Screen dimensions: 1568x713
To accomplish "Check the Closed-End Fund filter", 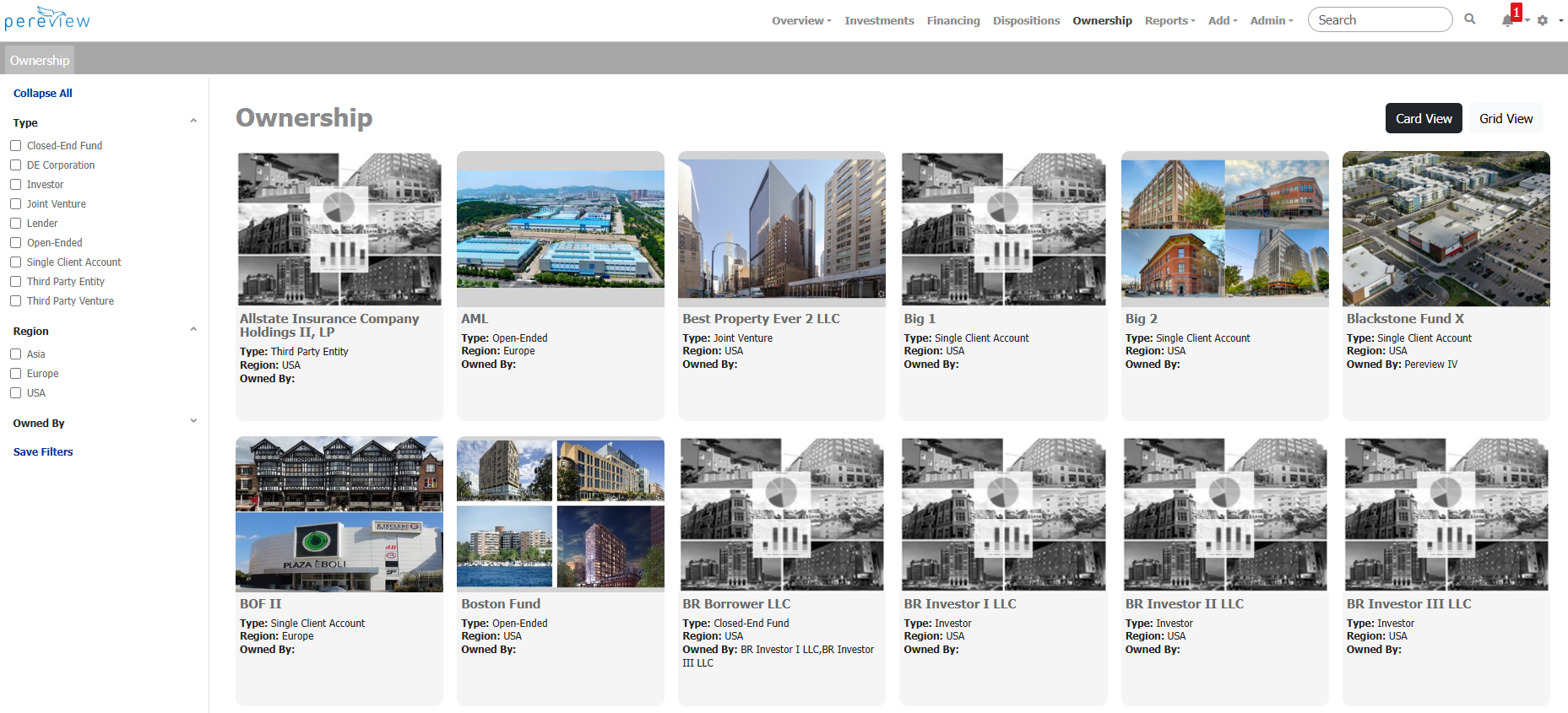I will [16, 146].
